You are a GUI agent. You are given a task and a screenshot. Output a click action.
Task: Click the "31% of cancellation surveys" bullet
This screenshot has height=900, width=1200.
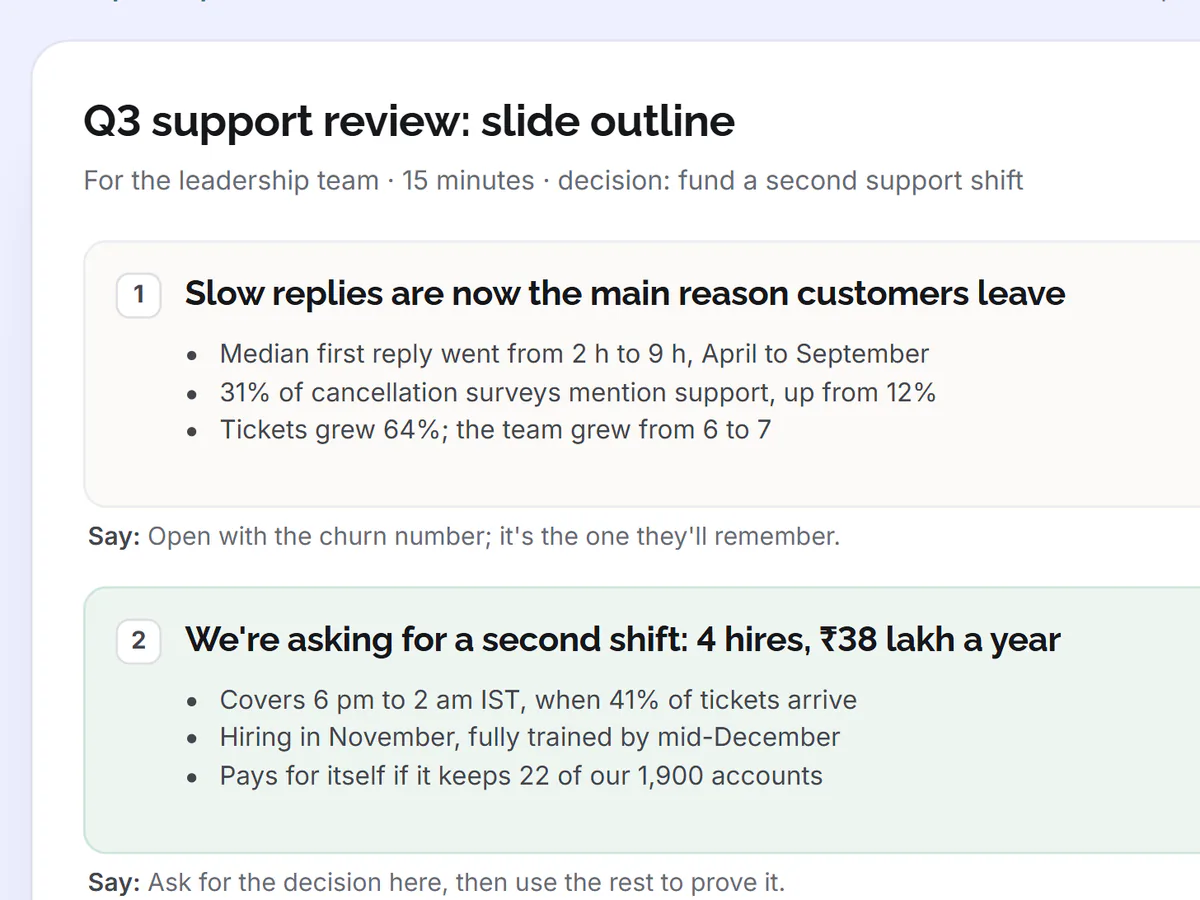[x=578, y=392]
